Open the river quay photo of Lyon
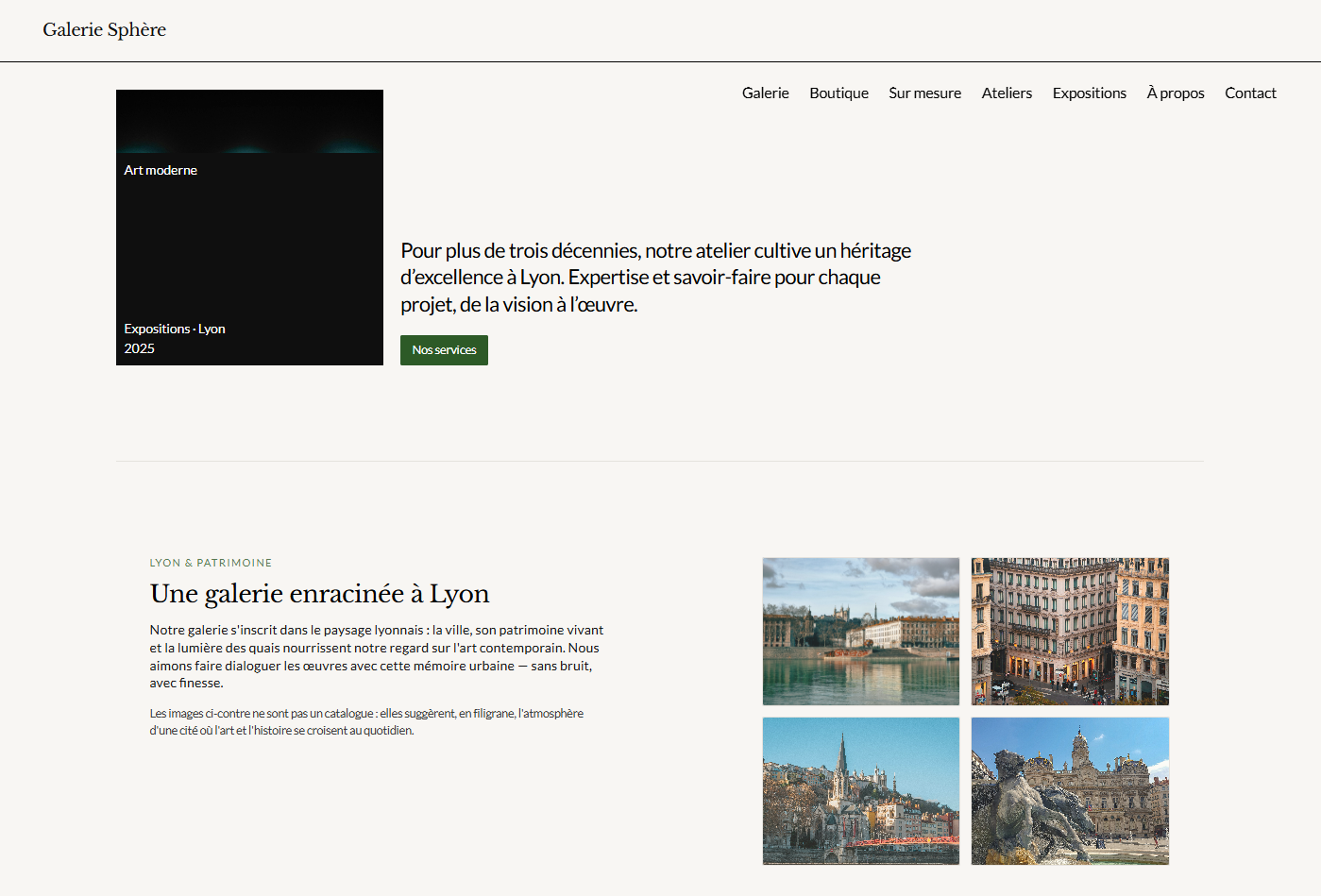 tap(860, 631)
